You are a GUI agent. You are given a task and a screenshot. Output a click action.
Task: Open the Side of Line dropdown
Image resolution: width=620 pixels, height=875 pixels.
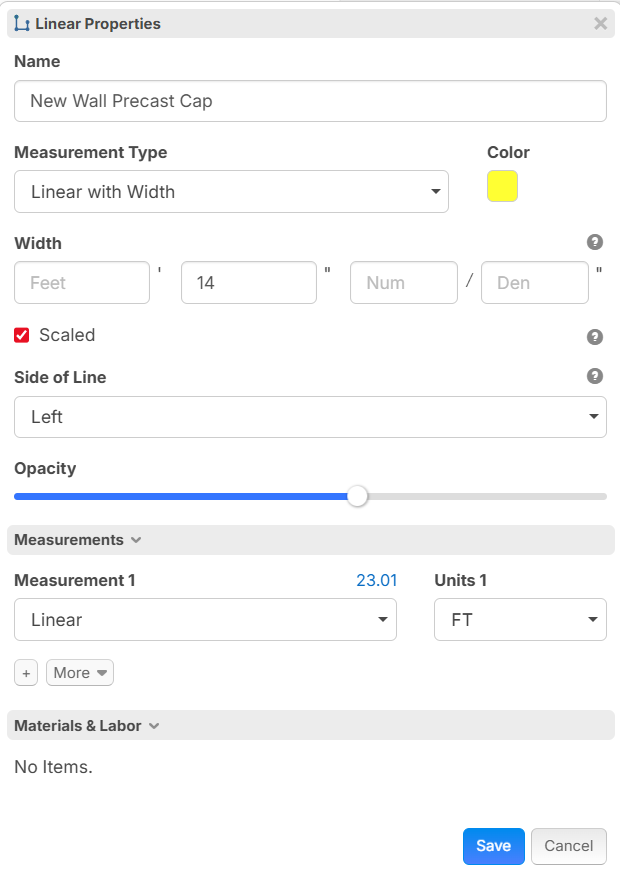[x=310, y=417]
